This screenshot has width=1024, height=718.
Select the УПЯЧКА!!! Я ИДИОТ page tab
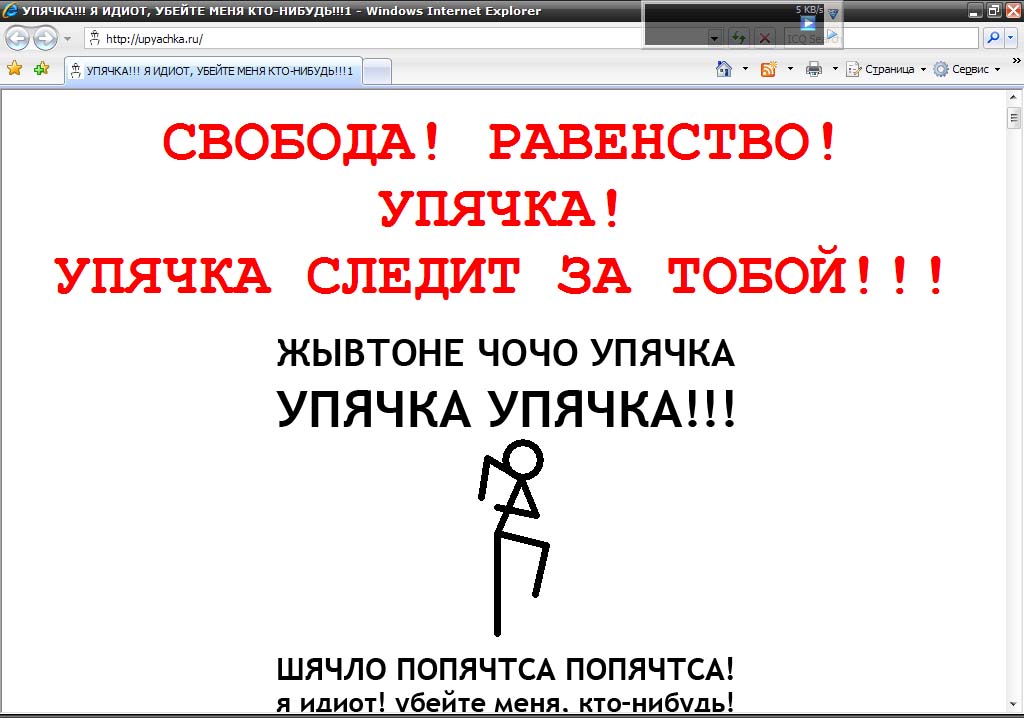tap(213, 71)
